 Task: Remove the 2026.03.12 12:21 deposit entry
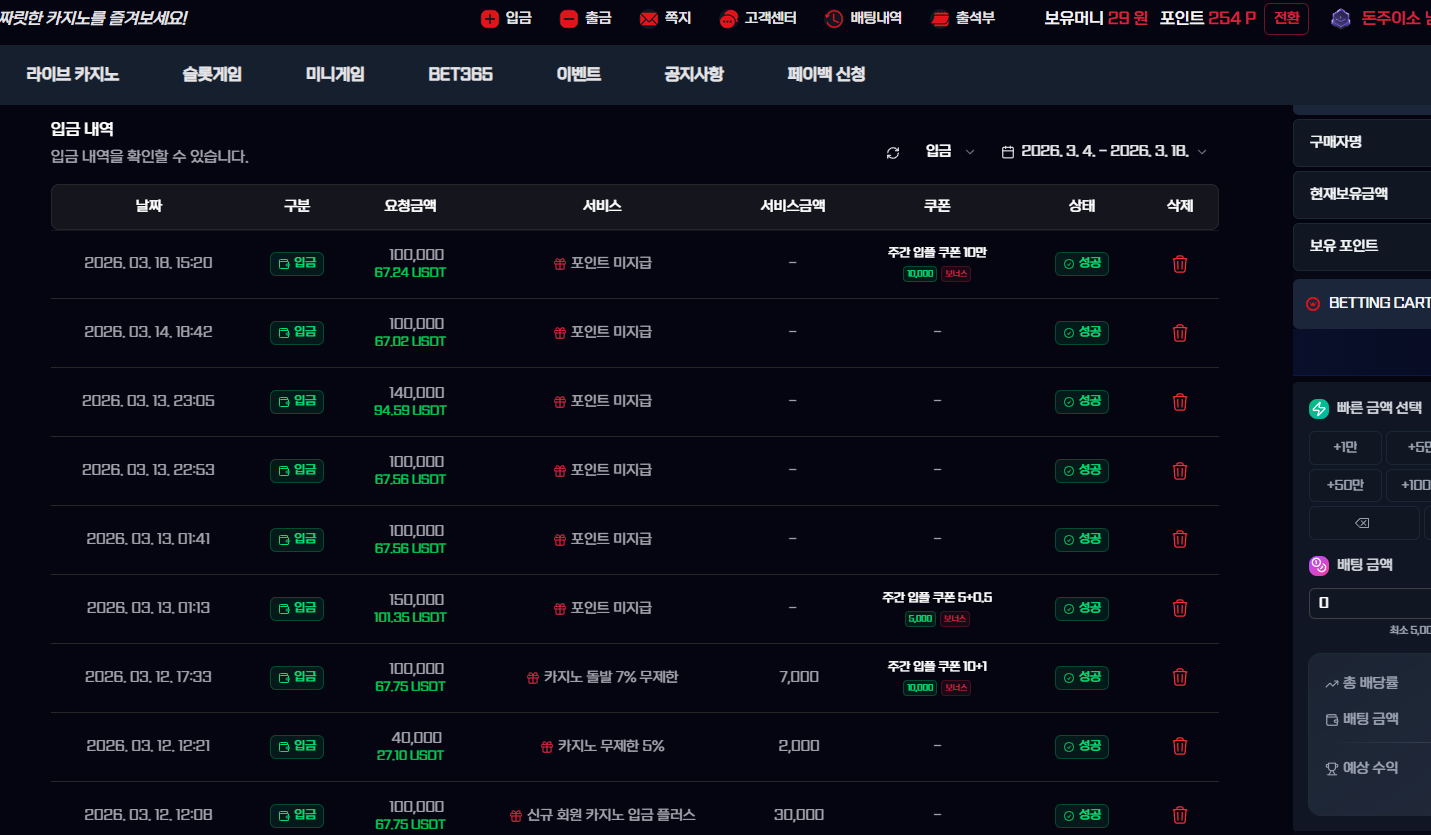(1179, 746)
